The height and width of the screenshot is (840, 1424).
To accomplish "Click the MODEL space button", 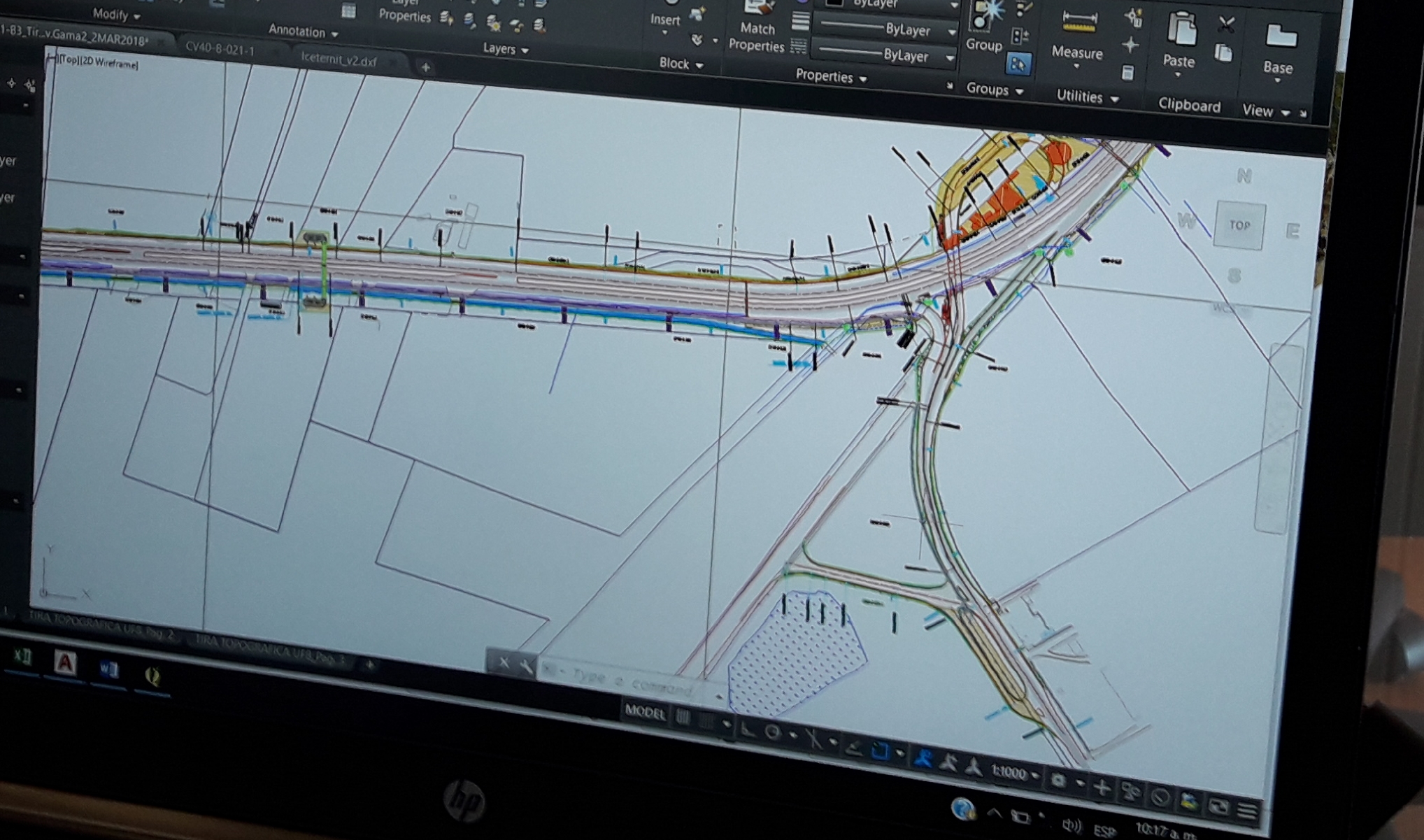I will tap(644, 712).
